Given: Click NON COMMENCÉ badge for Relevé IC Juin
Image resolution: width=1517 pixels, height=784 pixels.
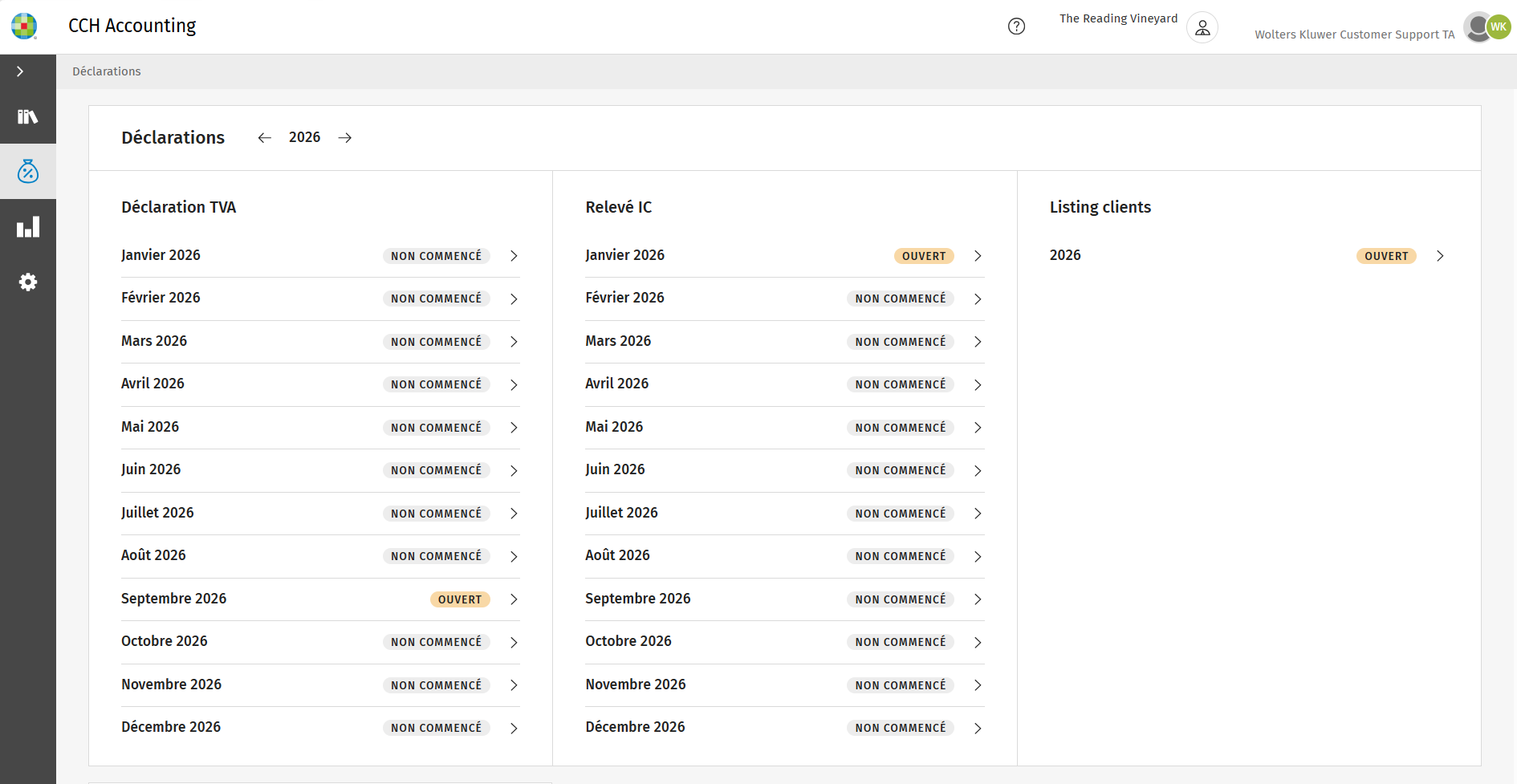Looking at the screenshot, I should [x=901, y=470].
